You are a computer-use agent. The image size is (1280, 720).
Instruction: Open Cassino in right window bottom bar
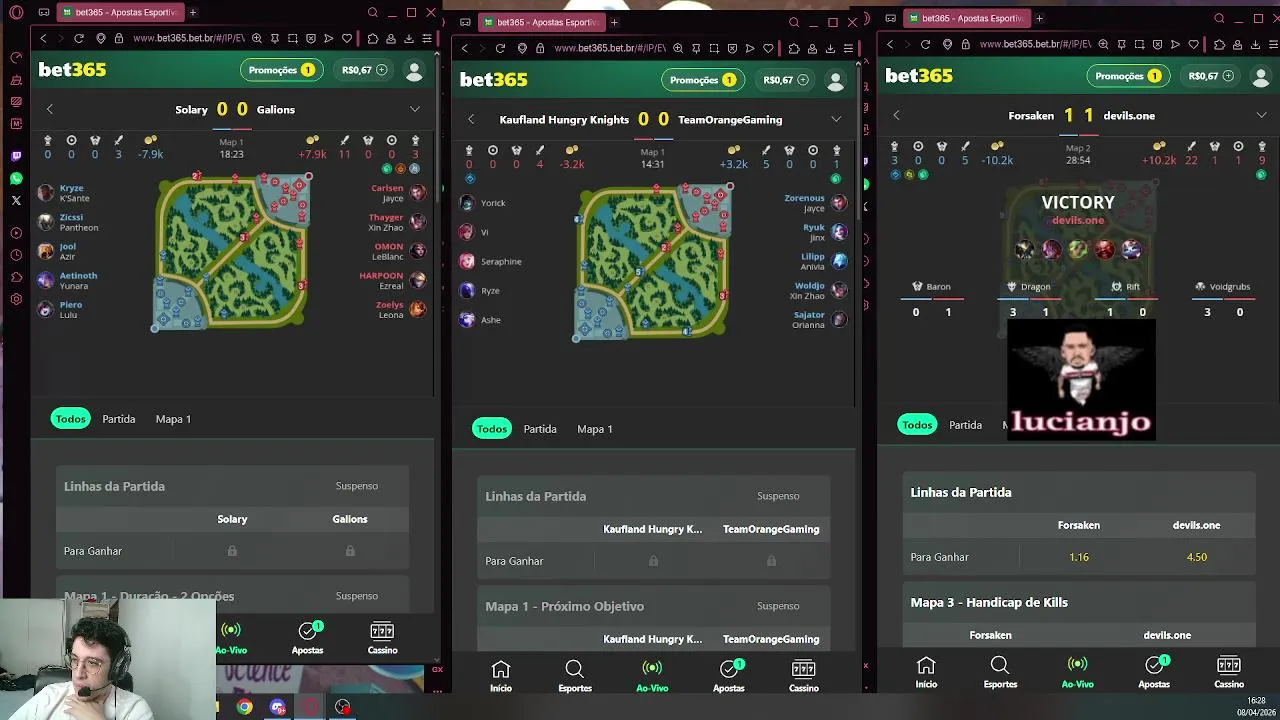pyautogui.click(x=1229, y=672)
